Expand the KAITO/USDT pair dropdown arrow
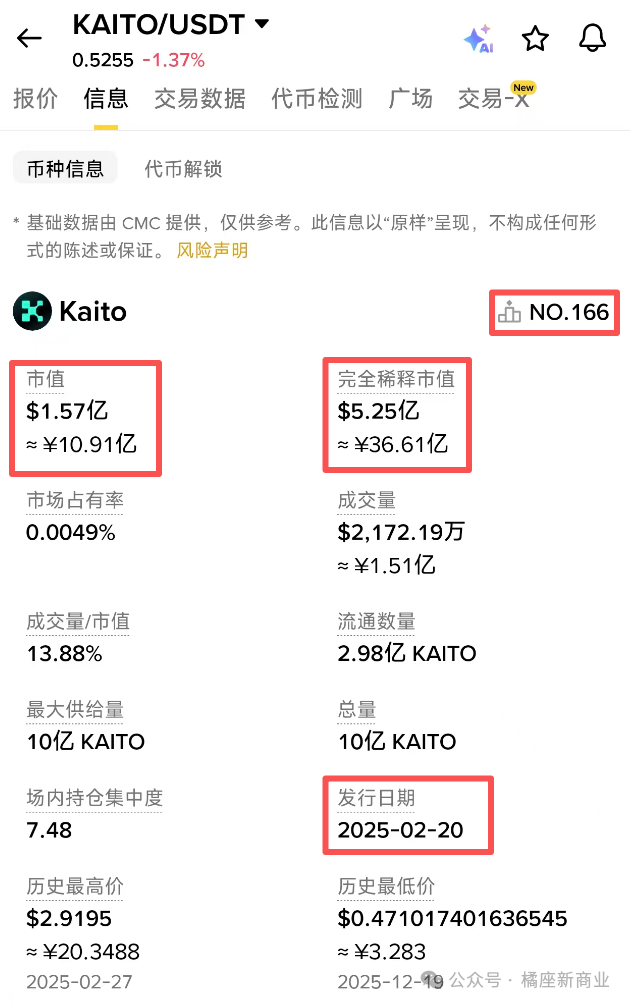The image size is (630, 1005). [x=263, y=23]
